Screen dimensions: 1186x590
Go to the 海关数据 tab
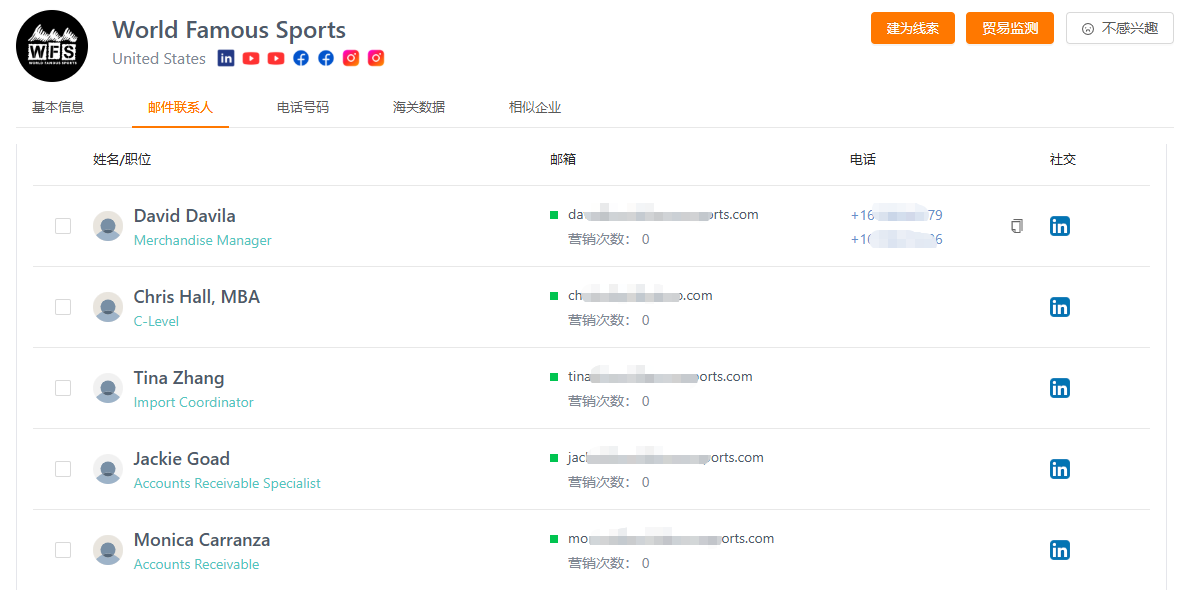pyautogui.click(x=419, y=107)
